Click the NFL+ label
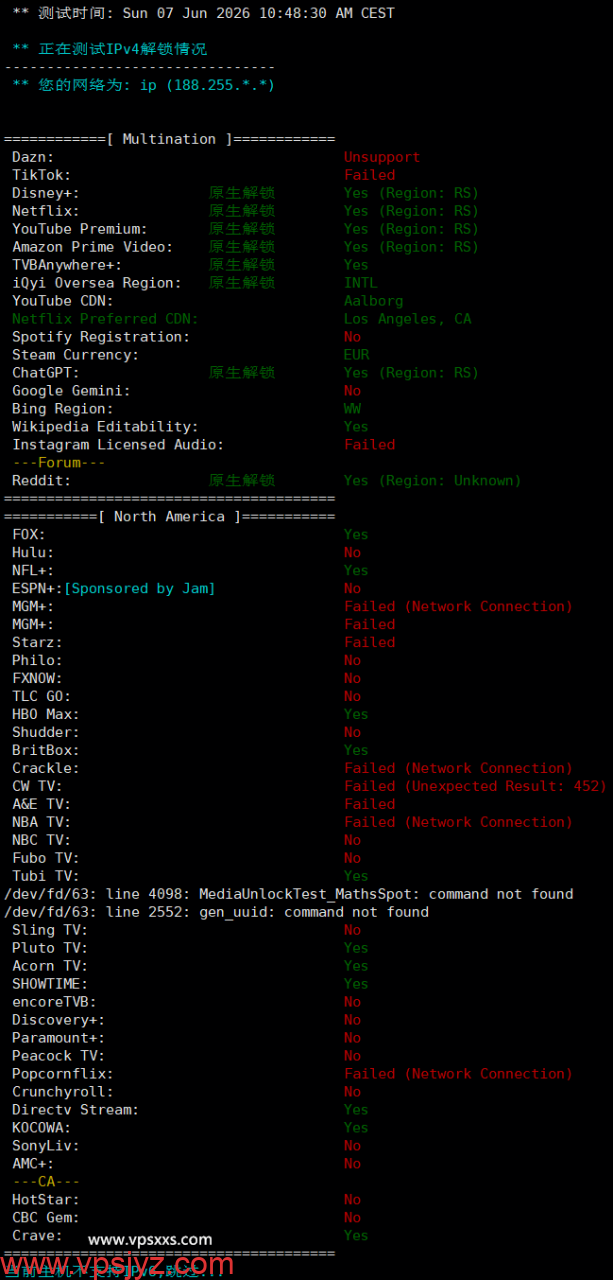The width and height of the screenshot is (613, 1280). 33,571
